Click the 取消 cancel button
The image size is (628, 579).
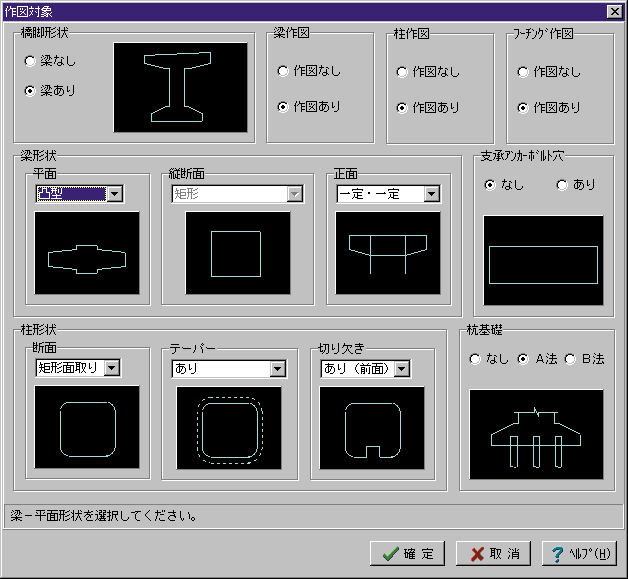pyautogui.click(x=494, y=554)
